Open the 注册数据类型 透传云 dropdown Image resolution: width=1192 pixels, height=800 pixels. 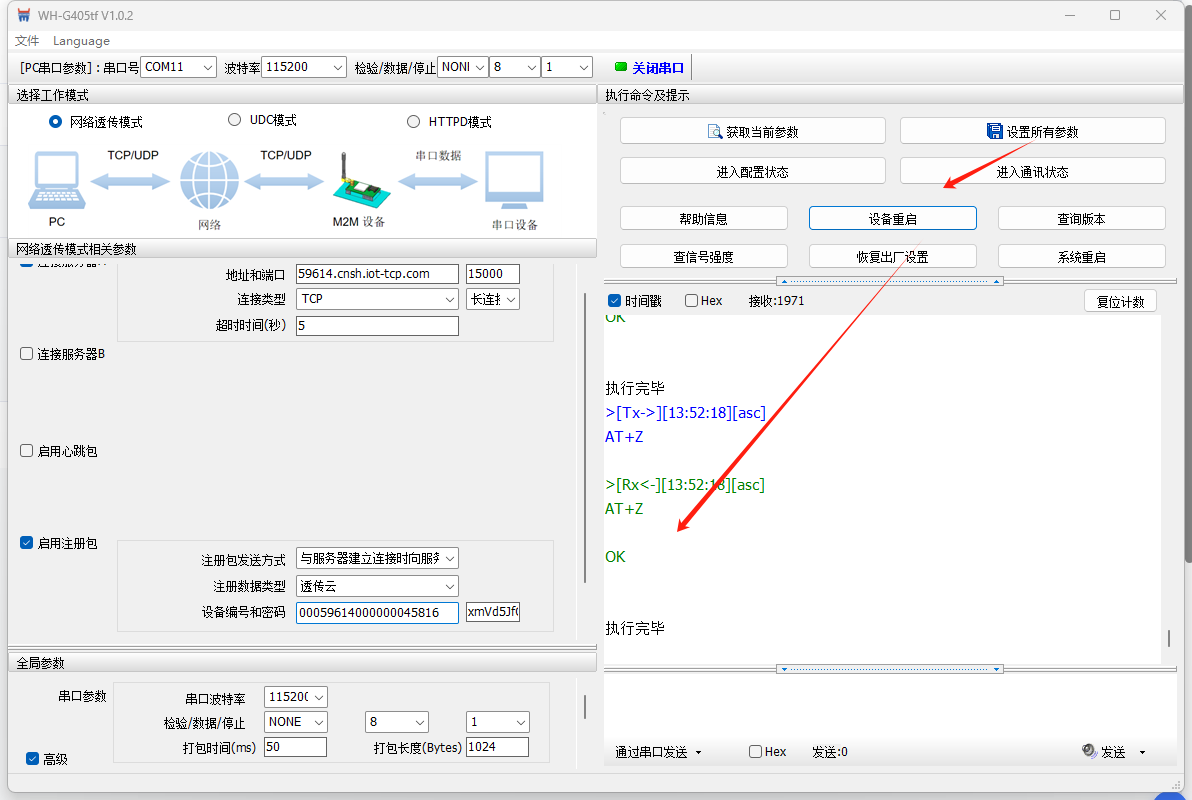(377, 587)
